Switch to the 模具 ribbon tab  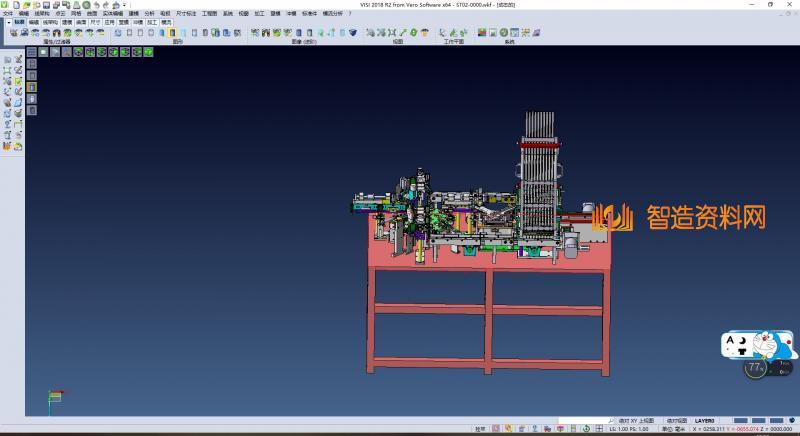click(x=166, y=21)
